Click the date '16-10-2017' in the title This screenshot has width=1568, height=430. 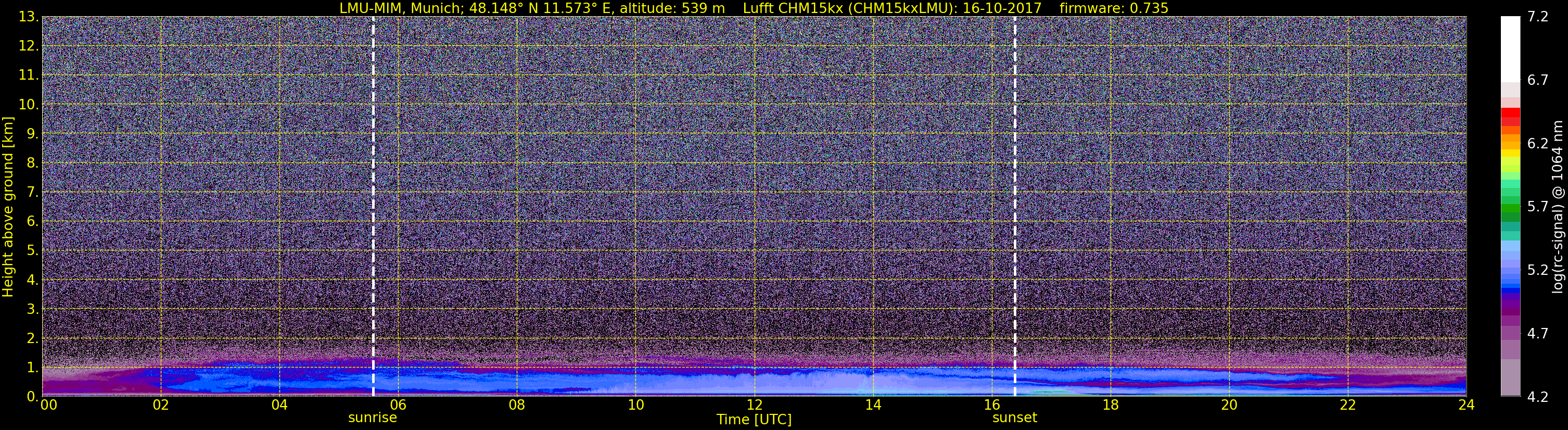1002,8
